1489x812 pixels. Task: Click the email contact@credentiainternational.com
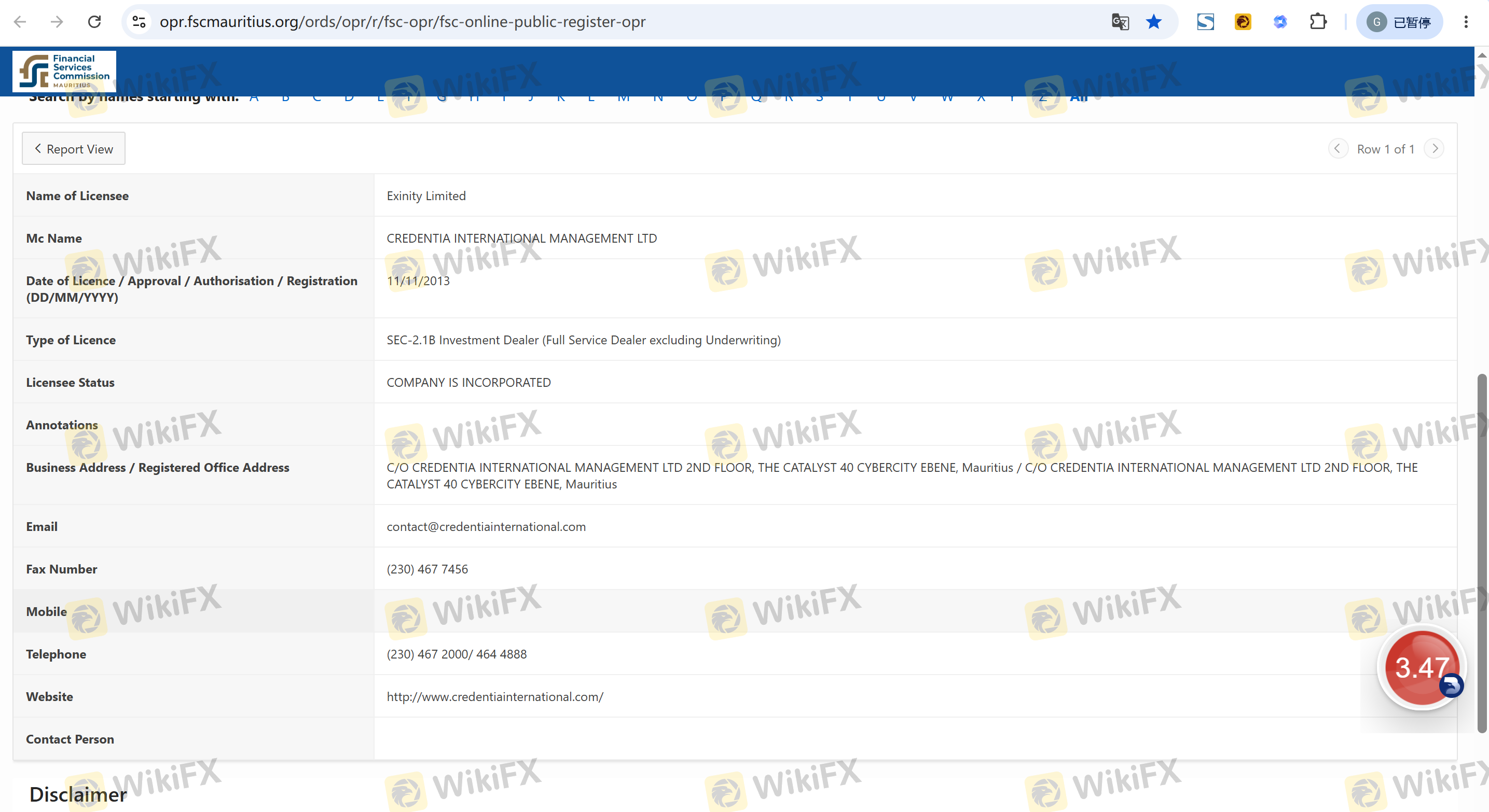486,527
